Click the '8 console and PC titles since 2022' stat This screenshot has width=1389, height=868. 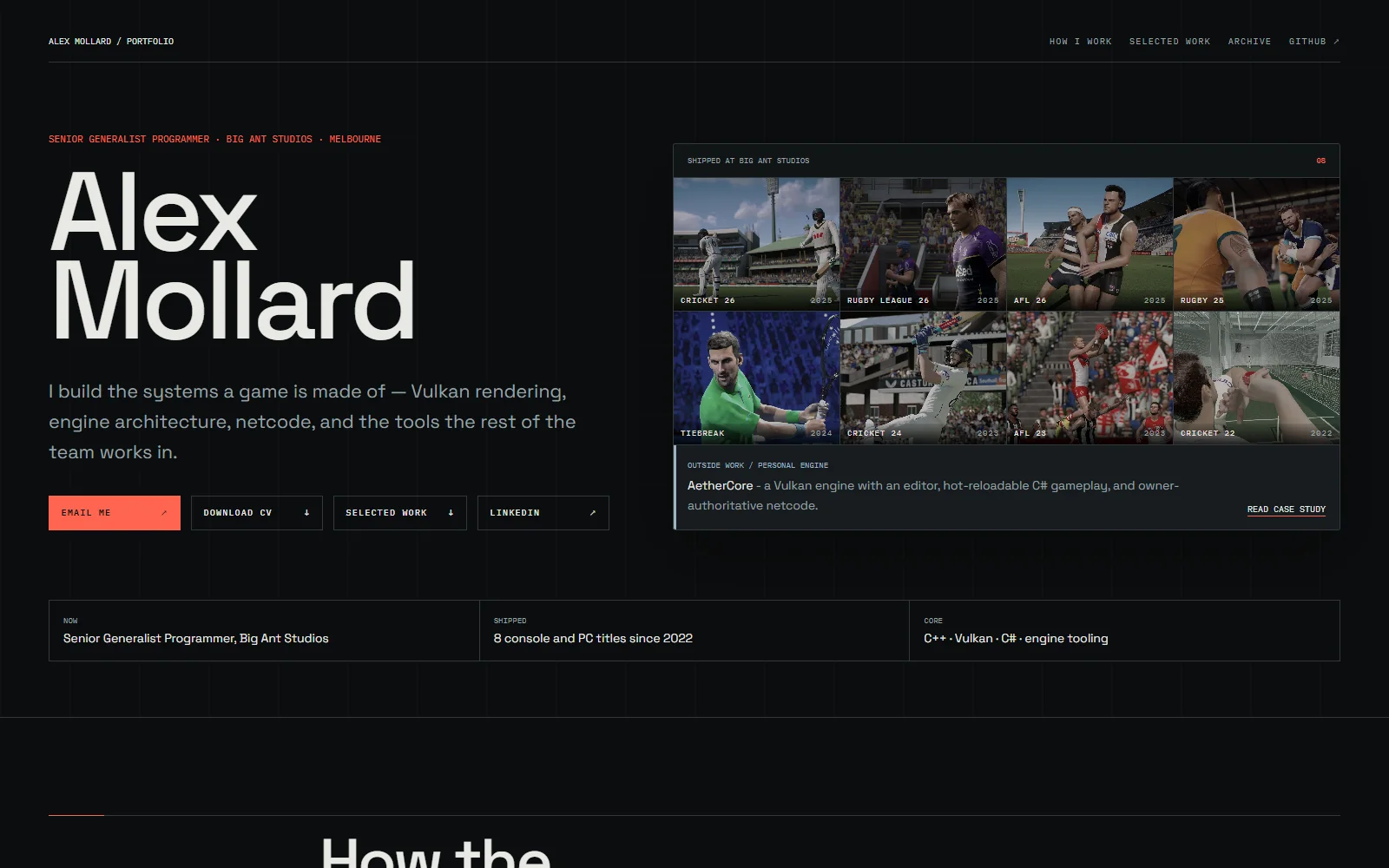point(593,639)
